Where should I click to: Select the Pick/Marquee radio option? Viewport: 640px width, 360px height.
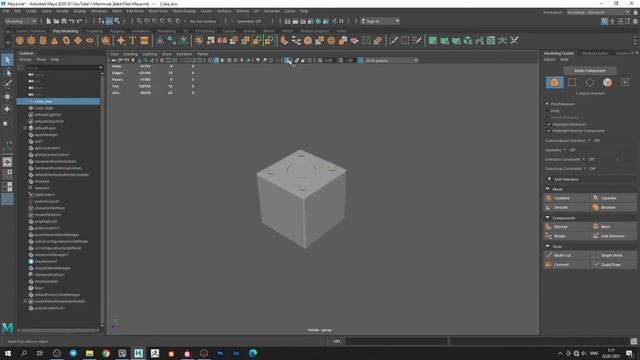click(547, 104)
